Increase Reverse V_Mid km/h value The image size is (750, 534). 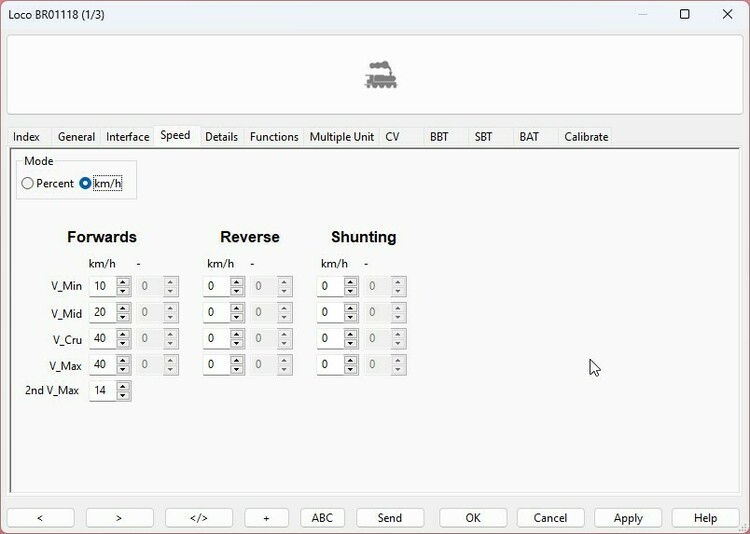click(x=236, y=308)
